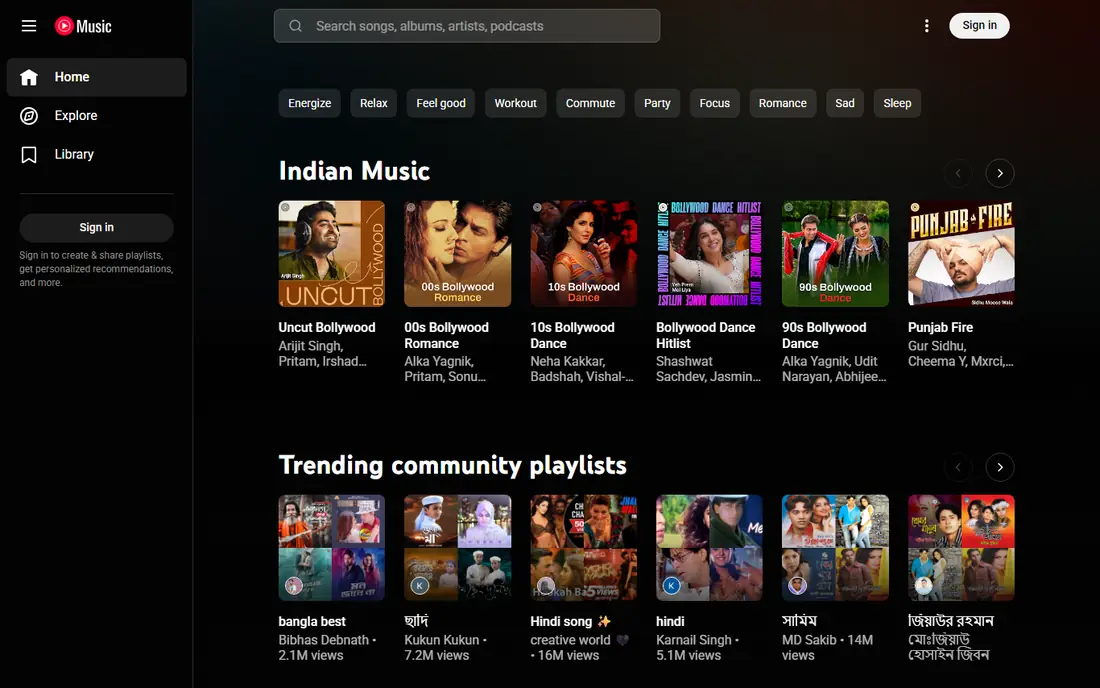Select the Workout chip
Screen dimensions: 1100x688
click(515, 103)
